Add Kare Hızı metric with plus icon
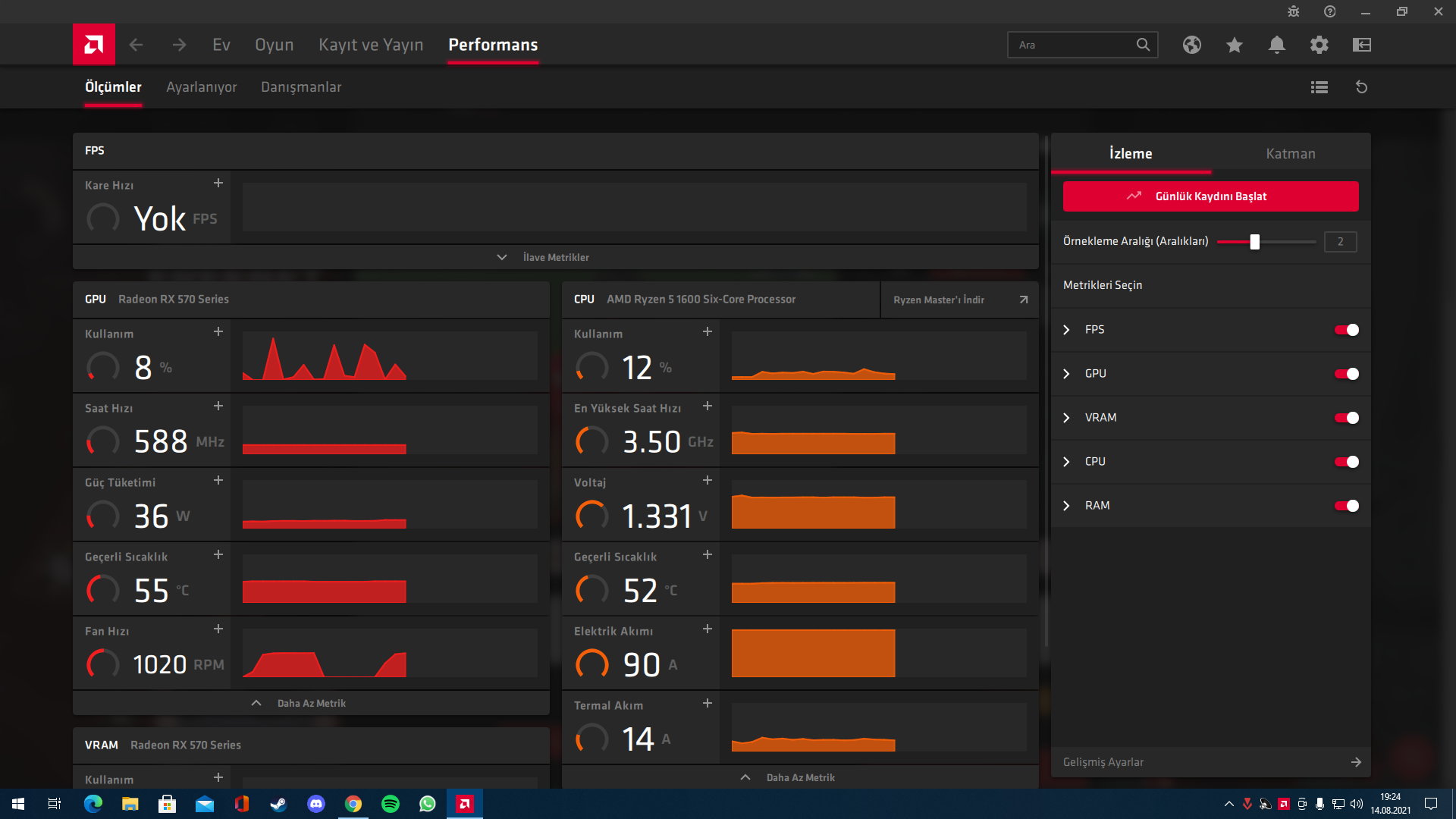The width and height of the screenshot is (1456, 819). pyautogui.click(x=218, y=183)
